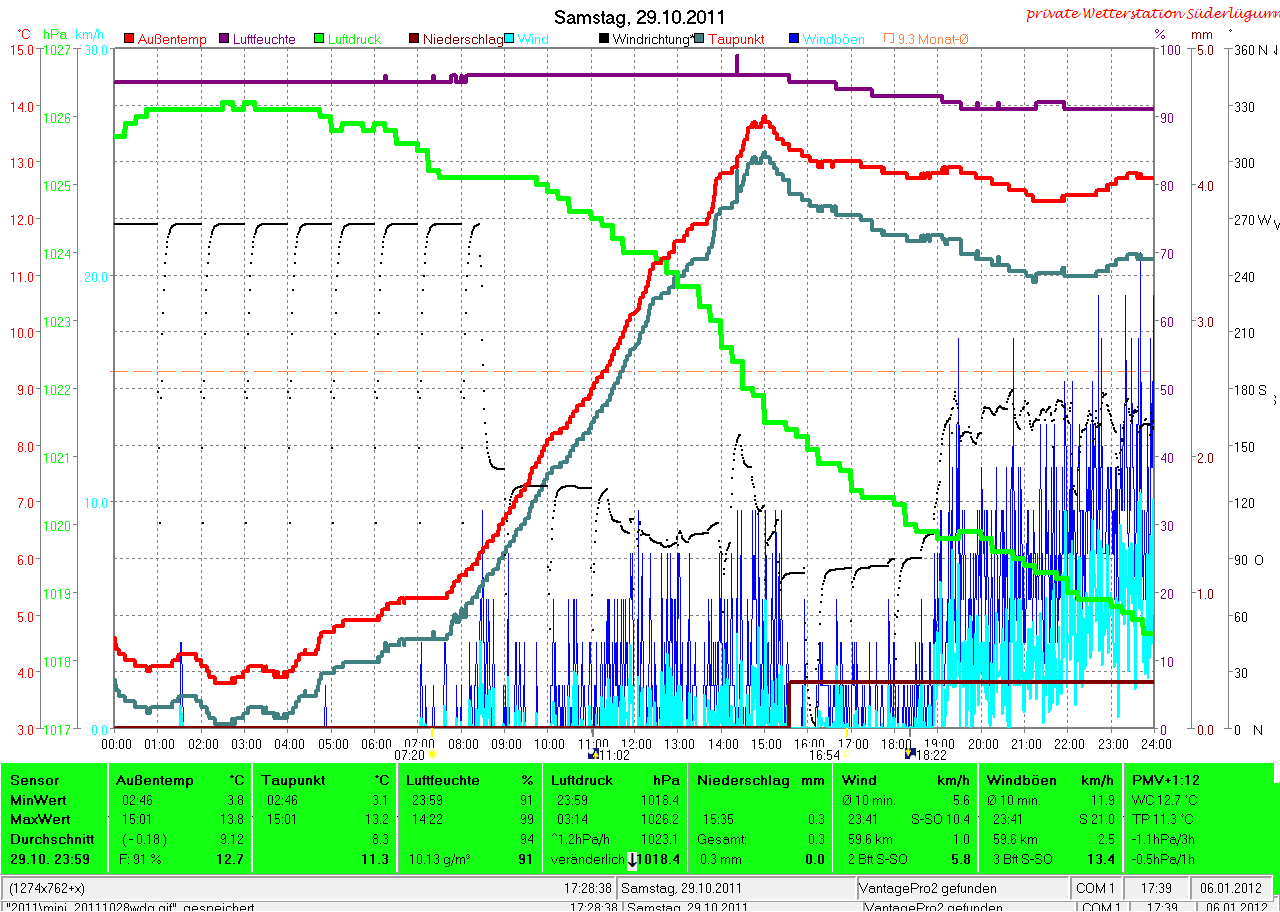Click the green Luftdruck legend square

[x=320, y=39]
